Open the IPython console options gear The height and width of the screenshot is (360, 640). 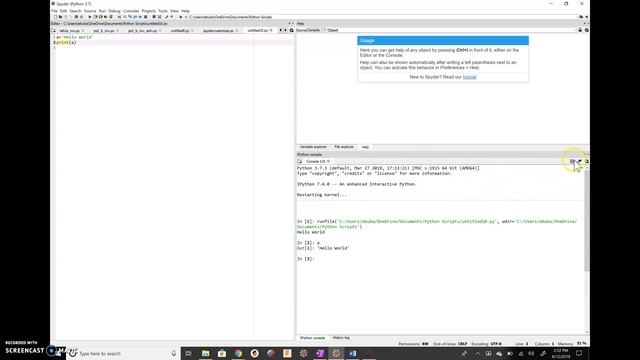587,161
